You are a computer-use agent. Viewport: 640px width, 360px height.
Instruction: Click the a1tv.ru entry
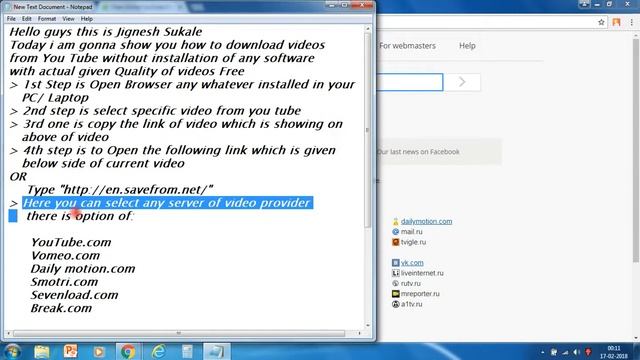[411, 304]
